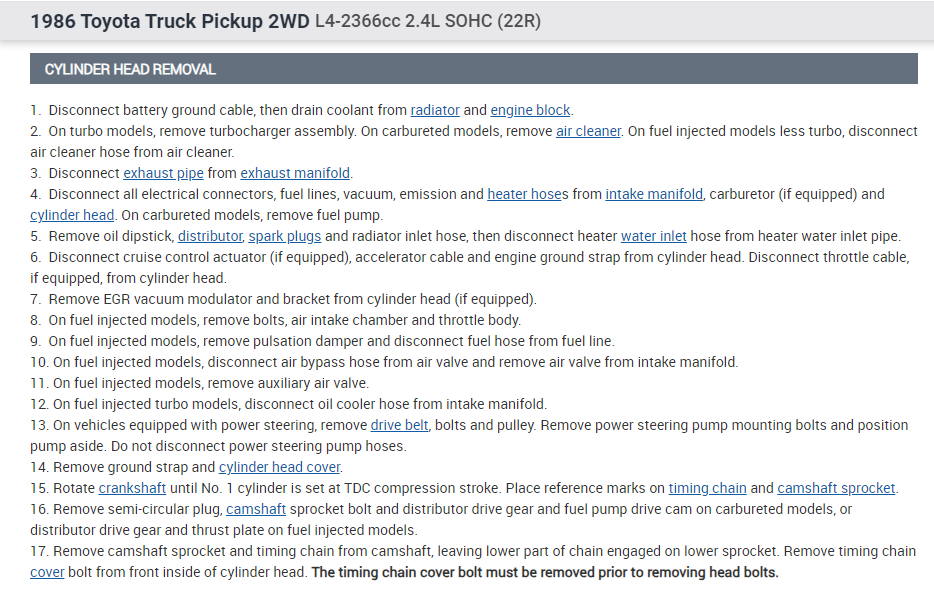Screen dimensions: 934x596
Task: Open the intake manifold link in step 4
Action: [654, 194]
